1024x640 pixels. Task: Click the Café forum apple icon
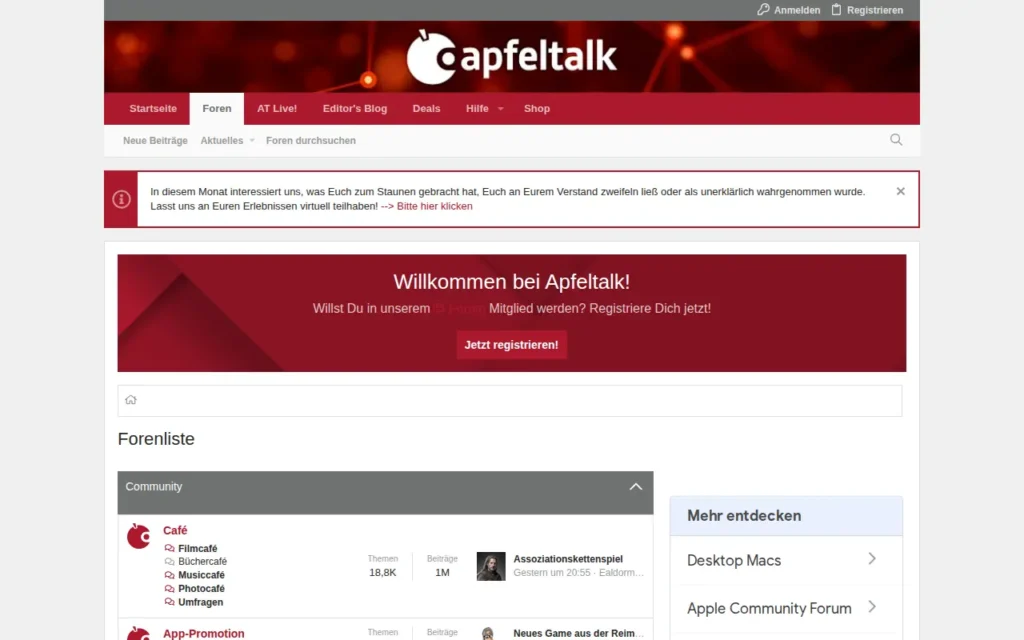click(x=138, y=536)
